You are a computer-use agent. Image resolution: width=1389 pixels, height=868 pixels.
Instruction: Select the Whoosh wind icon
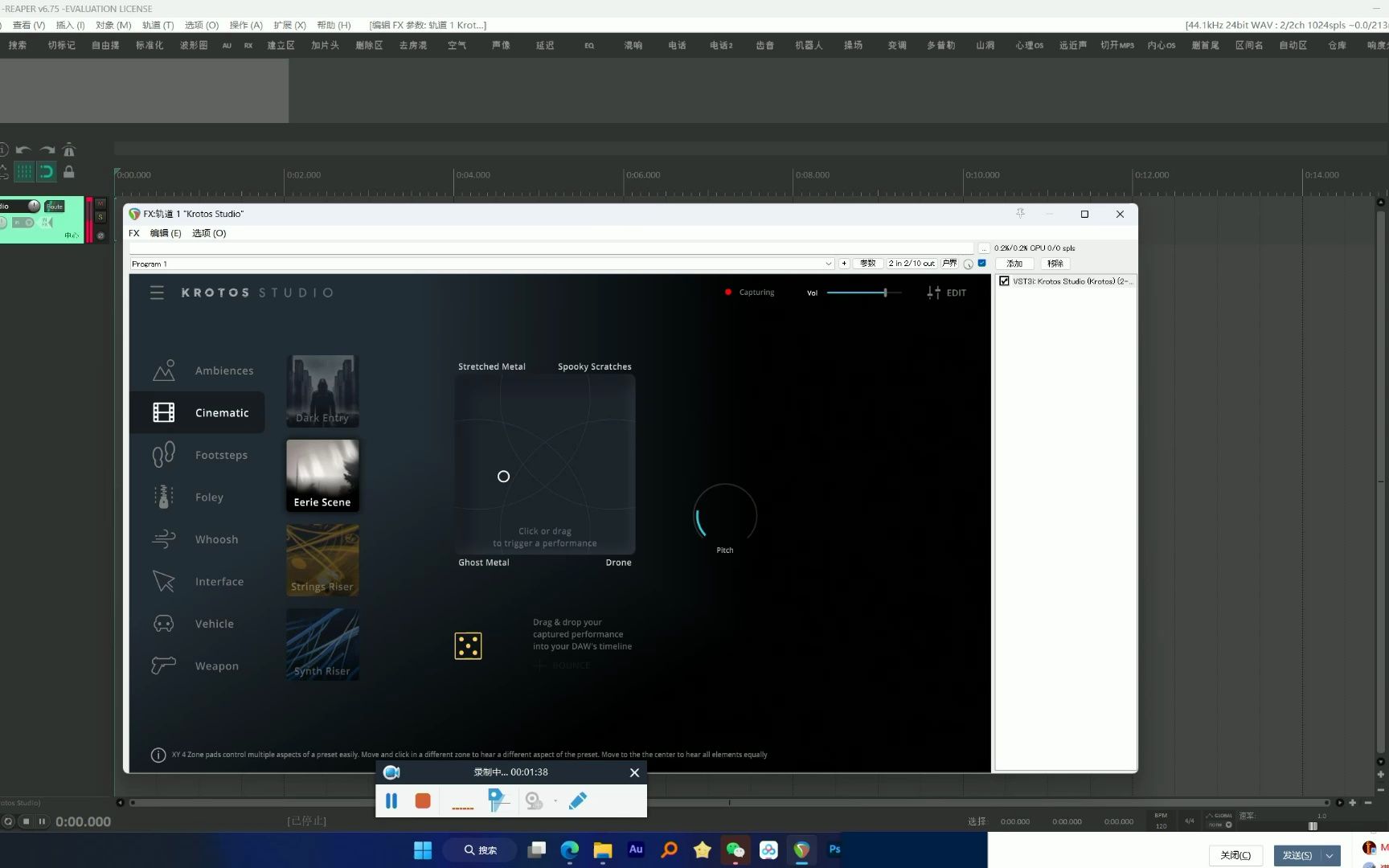(x=164, y=539)
